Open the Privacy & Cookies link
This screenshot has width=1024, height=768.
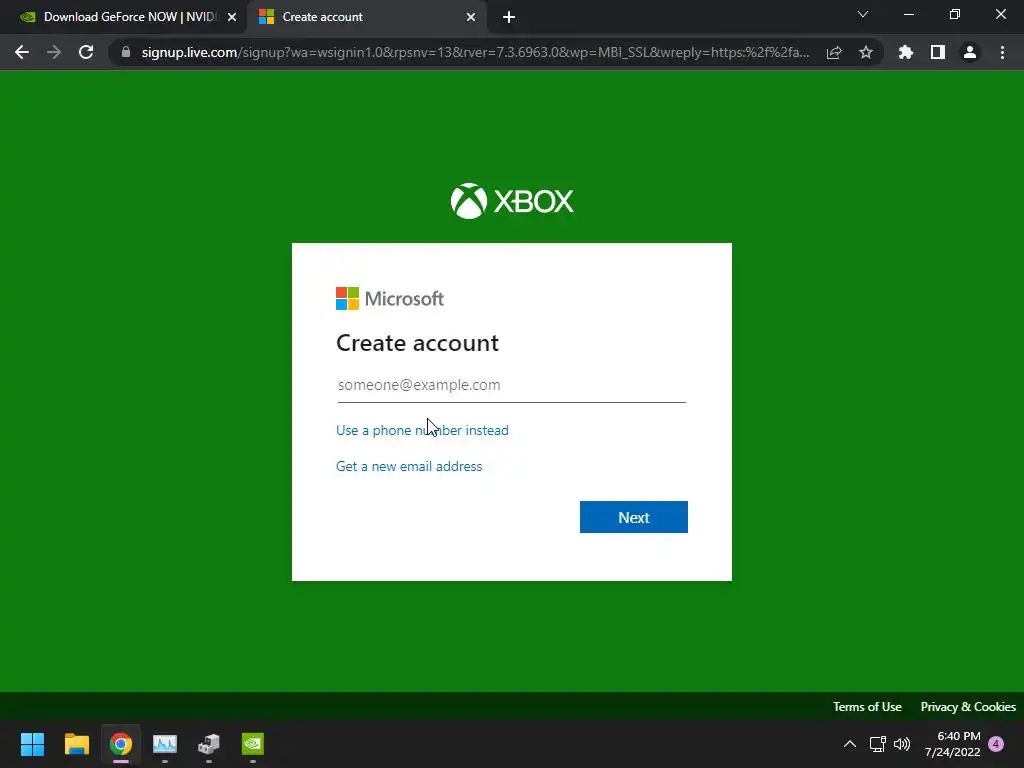[968, 707]
